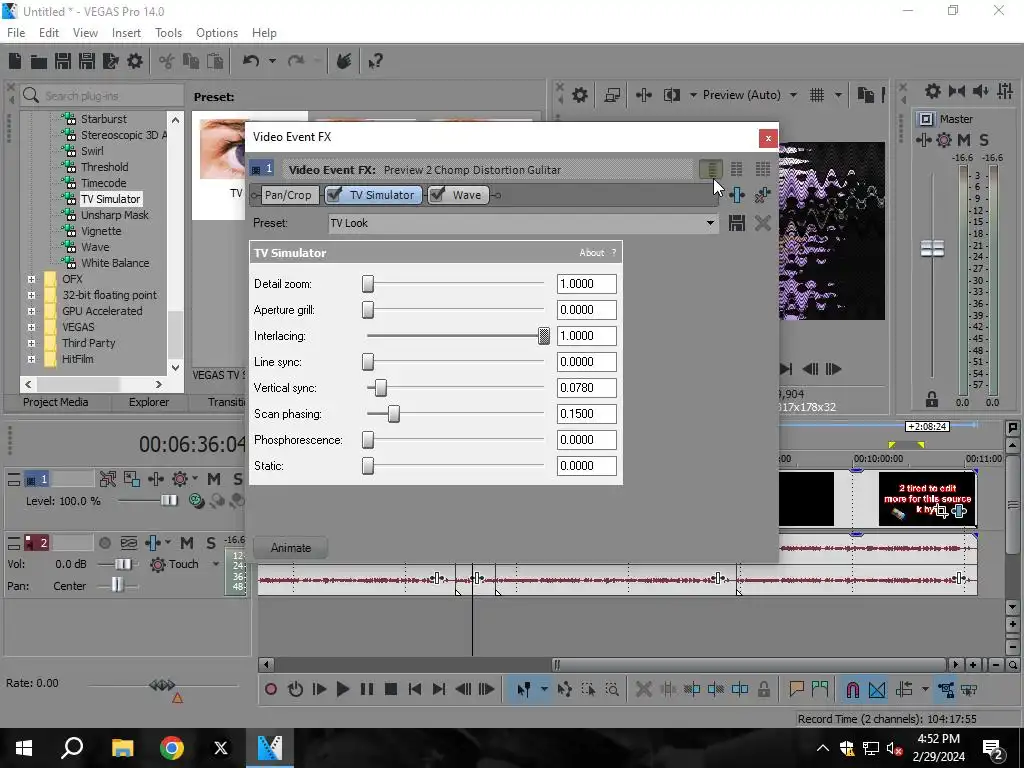The image size is (1024, 768).
Task: Click the Search plug-ins field
Action: tap(102, 96)
